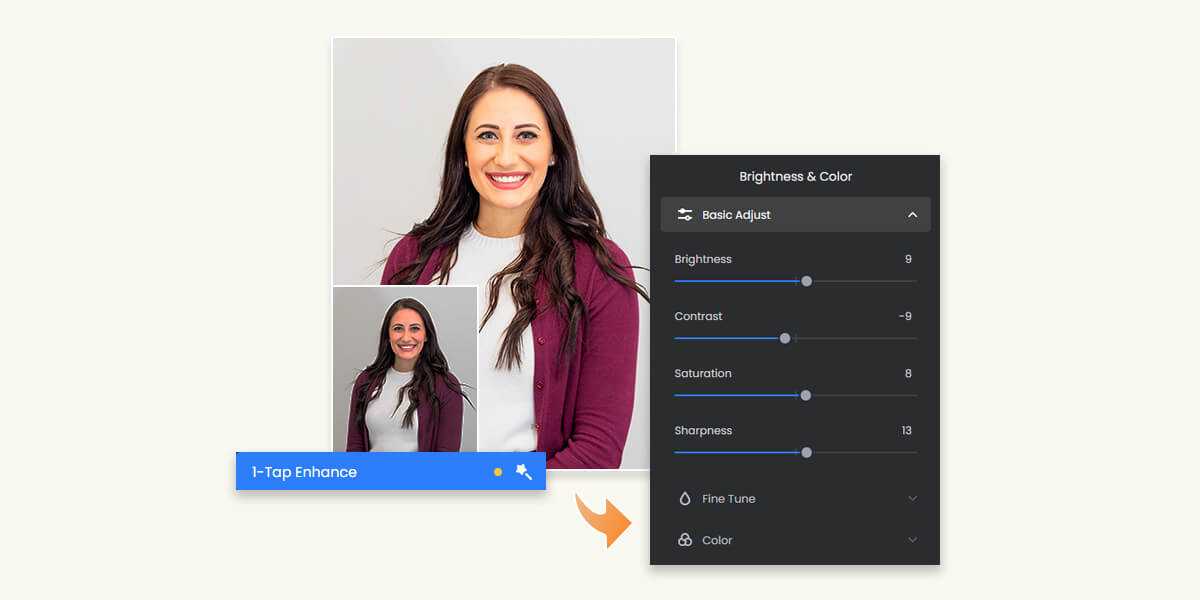Click the Sharpness value 13
1200x600 pixels.
tap(906, 430)
